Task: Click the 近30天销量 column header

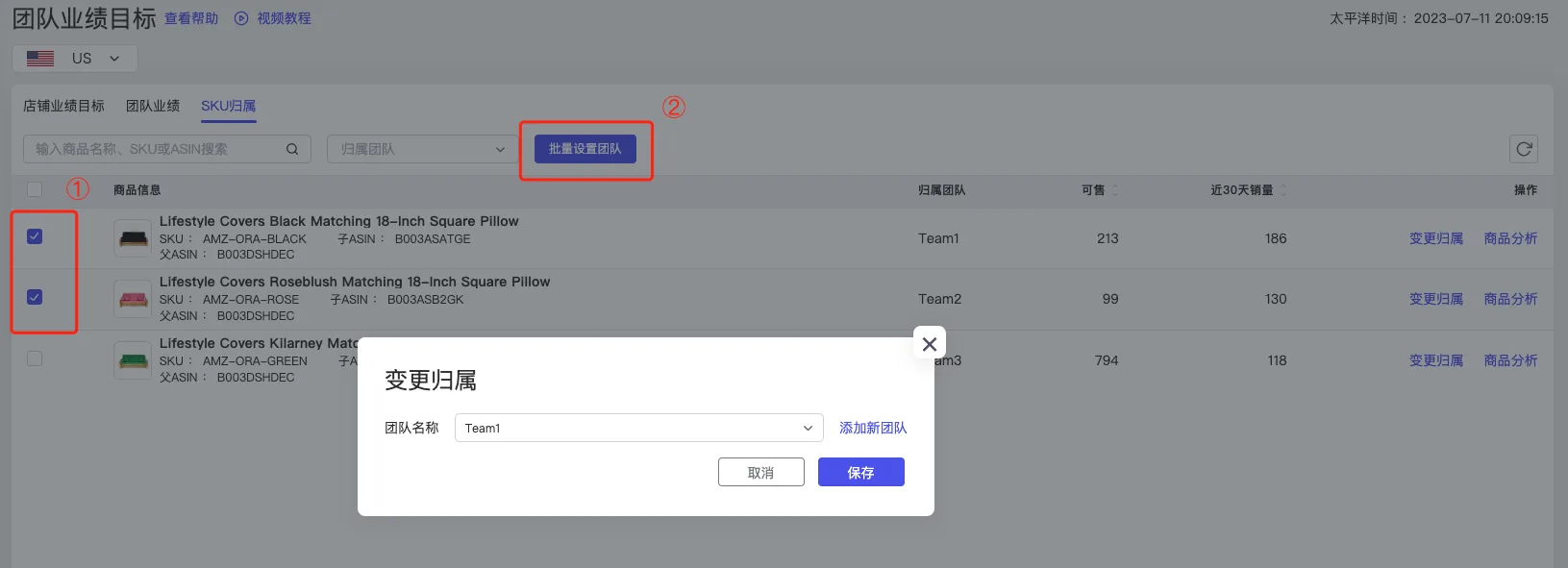Action: tap(1241, 190)
